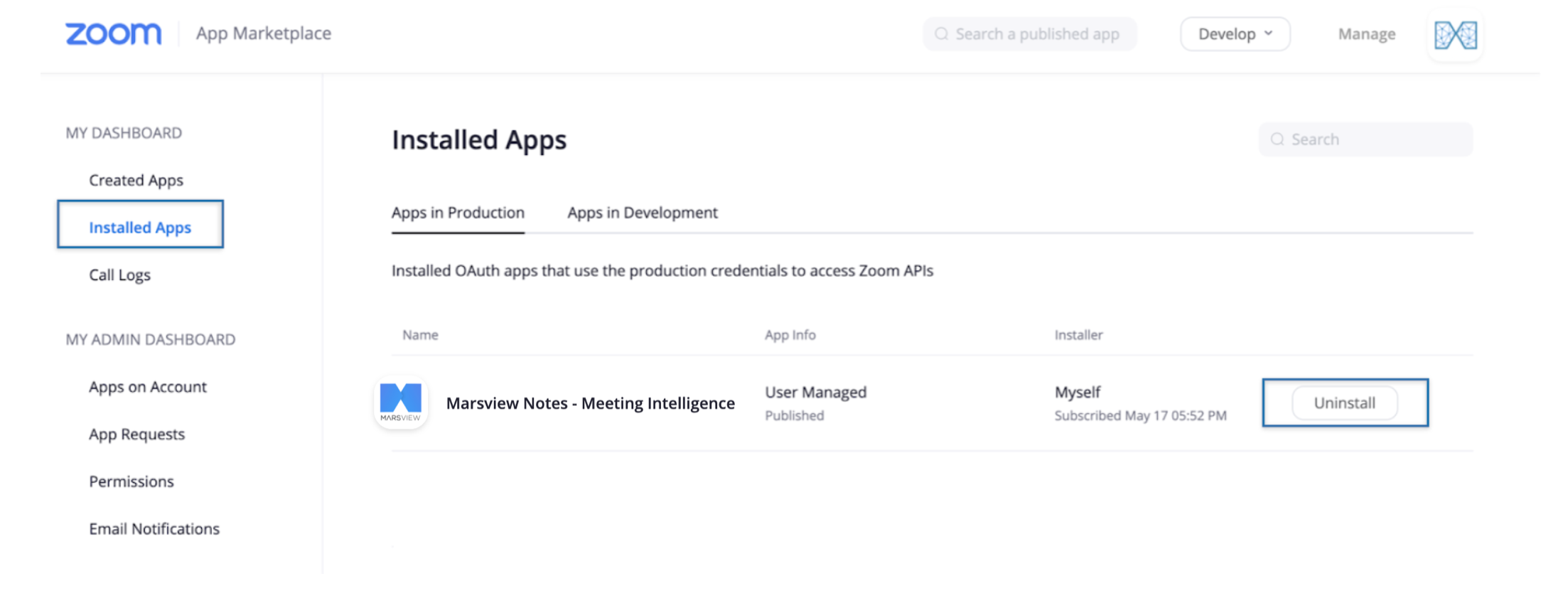The height and width of the screenshot is (613, 1568).
Task: Click the User Managed text
Action: [815, 392]
